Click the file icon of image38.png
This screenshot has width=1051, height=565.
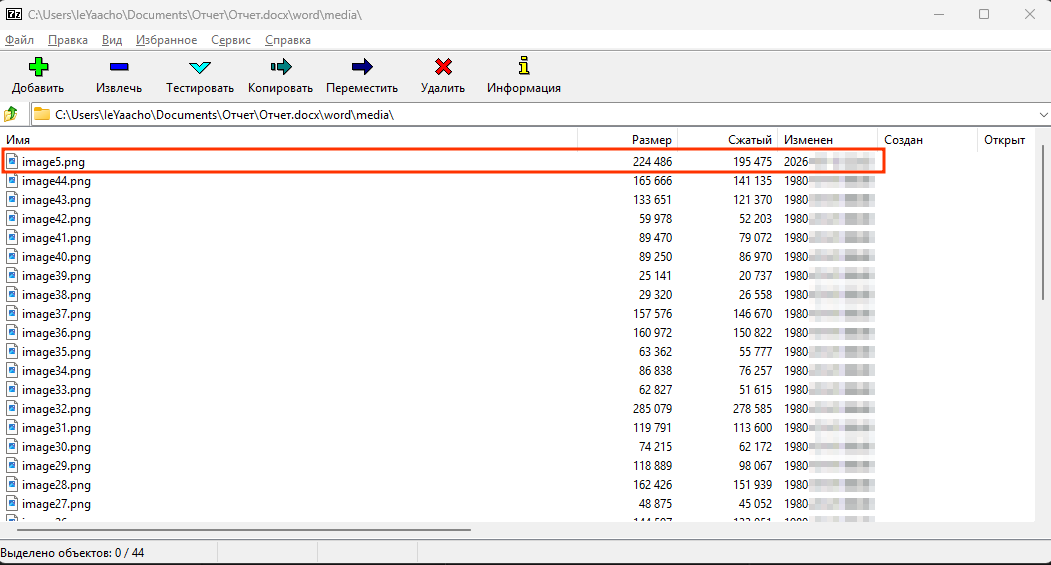point(12,294)
